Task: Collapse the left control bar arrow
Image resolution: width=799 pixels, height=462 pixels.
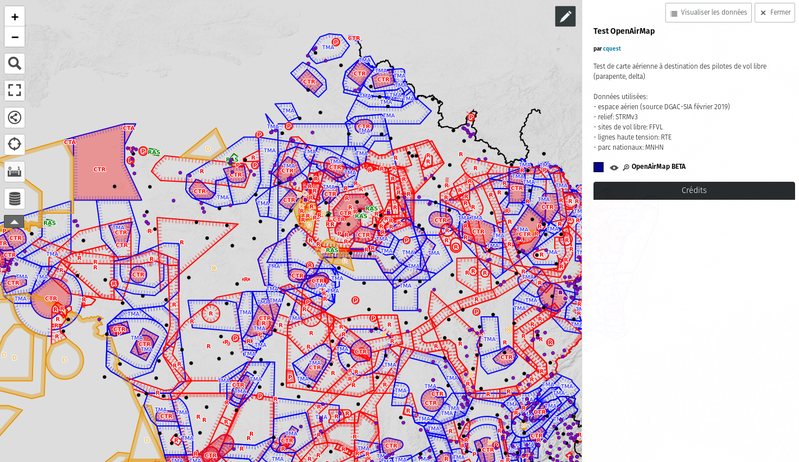Action: tap(14, 222)
